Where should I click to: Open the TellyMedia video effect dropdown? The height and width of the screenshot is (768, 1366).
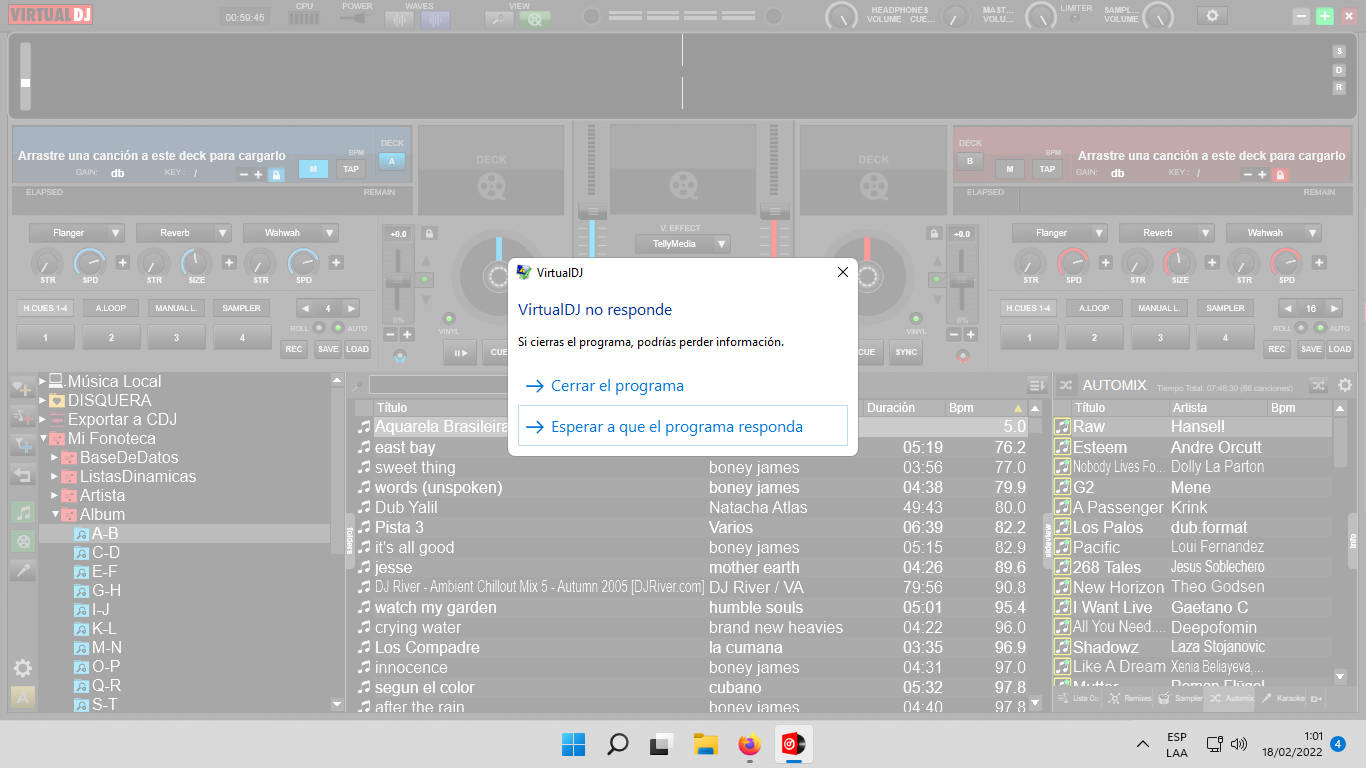(x=683, y=244)
